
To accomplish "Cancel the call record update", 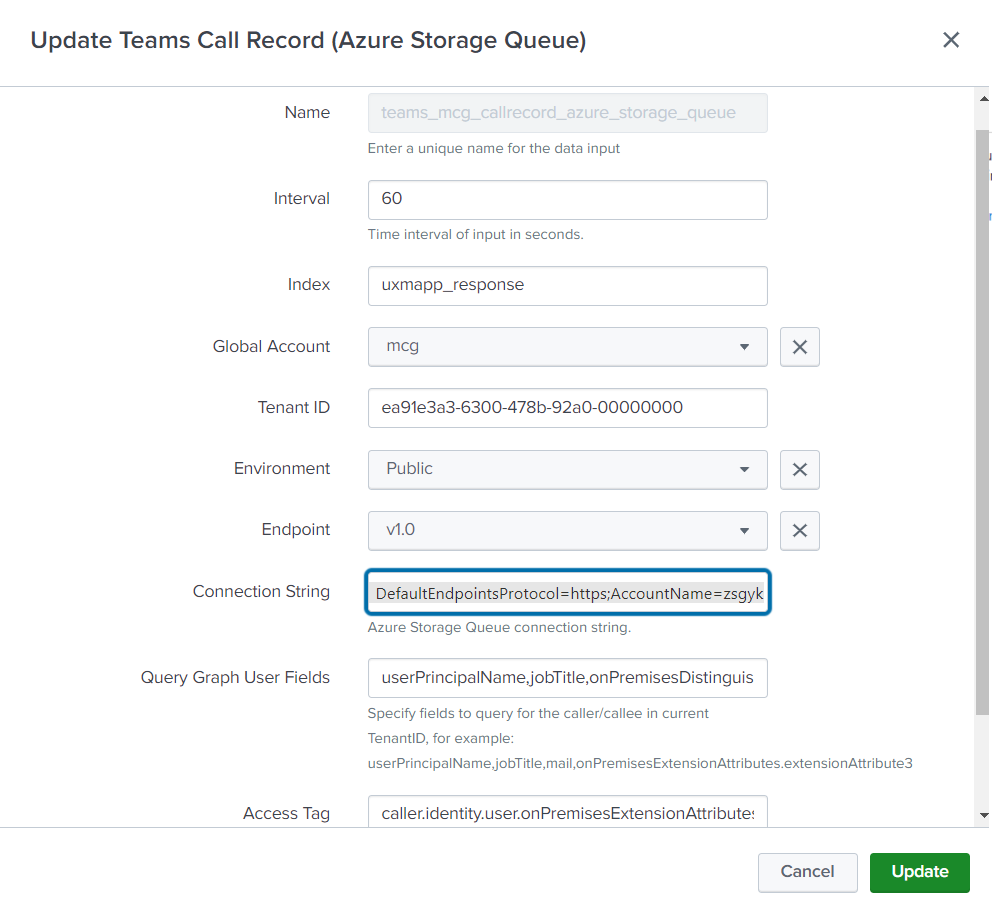I will tap(807, 872).
